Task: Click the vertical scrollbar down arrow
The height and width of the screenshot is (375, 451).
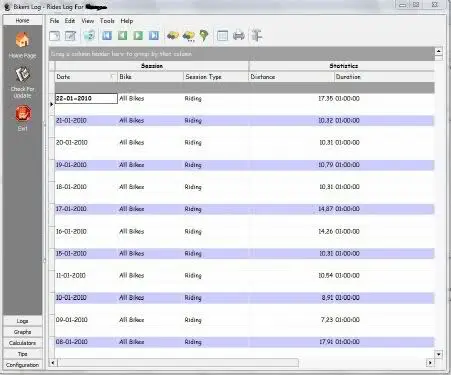Action: pyautogui.click(x=439, y=354)
